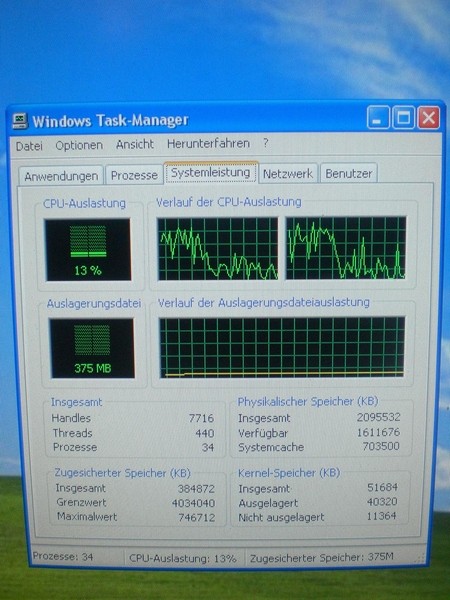
Task: Click the right CPU history graph
Action: click(x=346, y=248)
